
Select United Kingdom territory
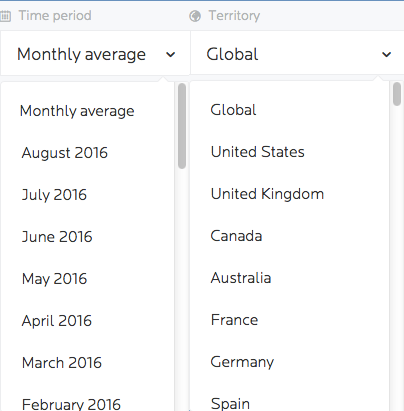267,194
